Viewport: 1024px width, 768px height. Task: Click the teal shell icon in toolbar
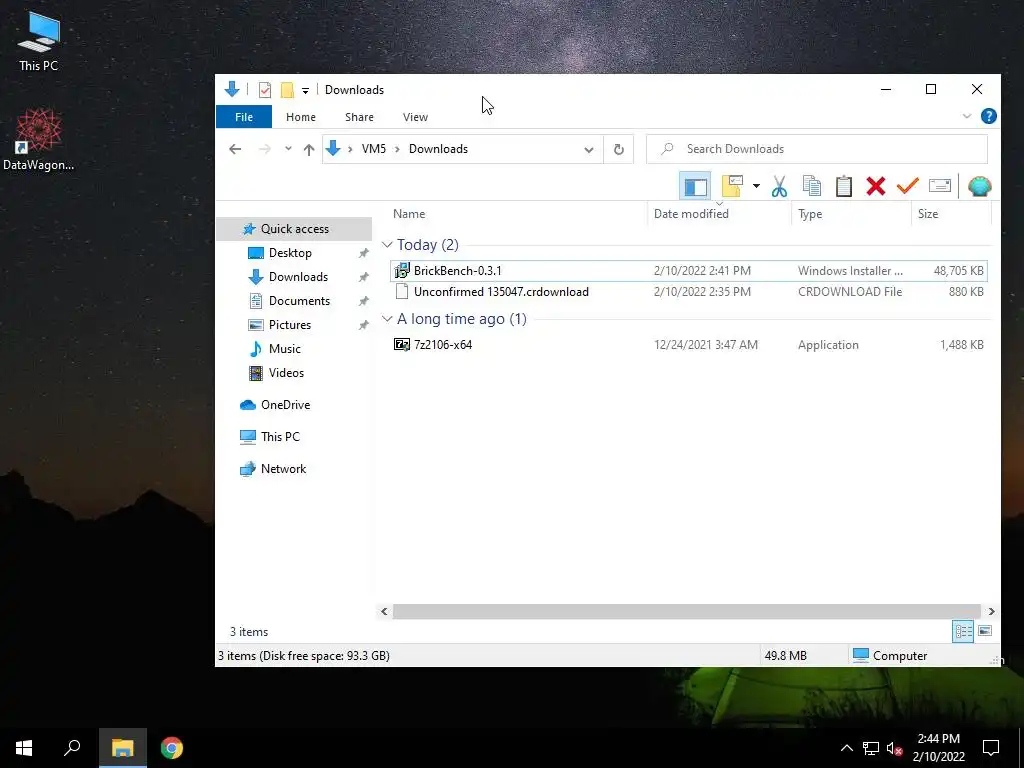[x=979, y=187]
